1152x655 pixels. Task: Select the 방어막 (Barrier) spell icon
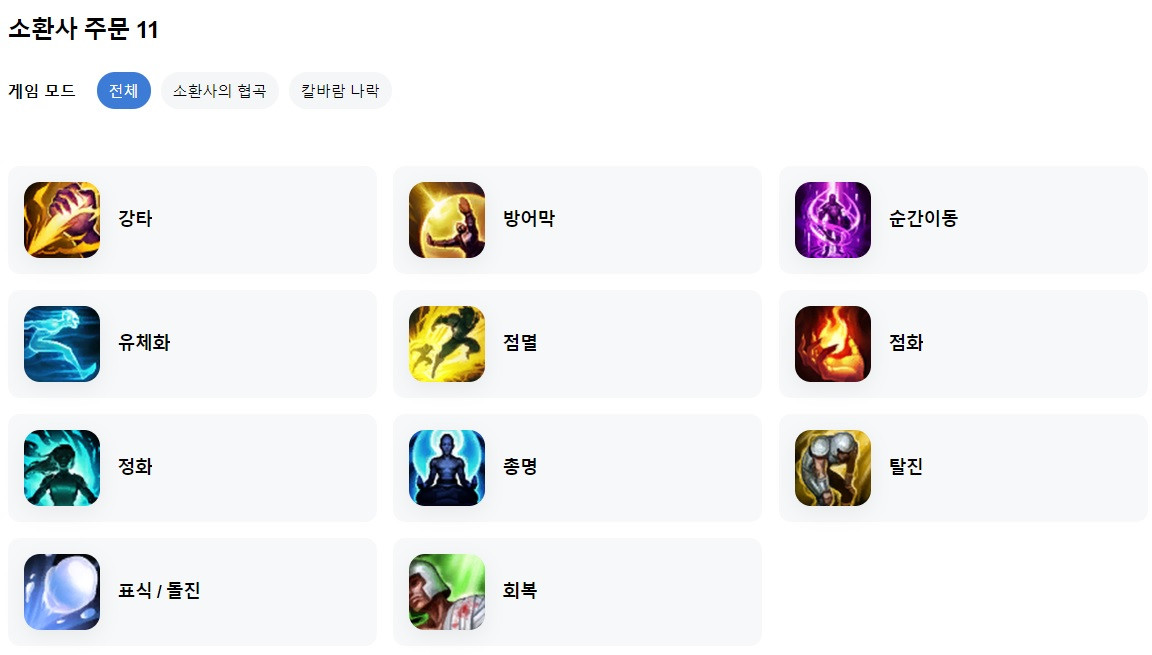[447, 220]
